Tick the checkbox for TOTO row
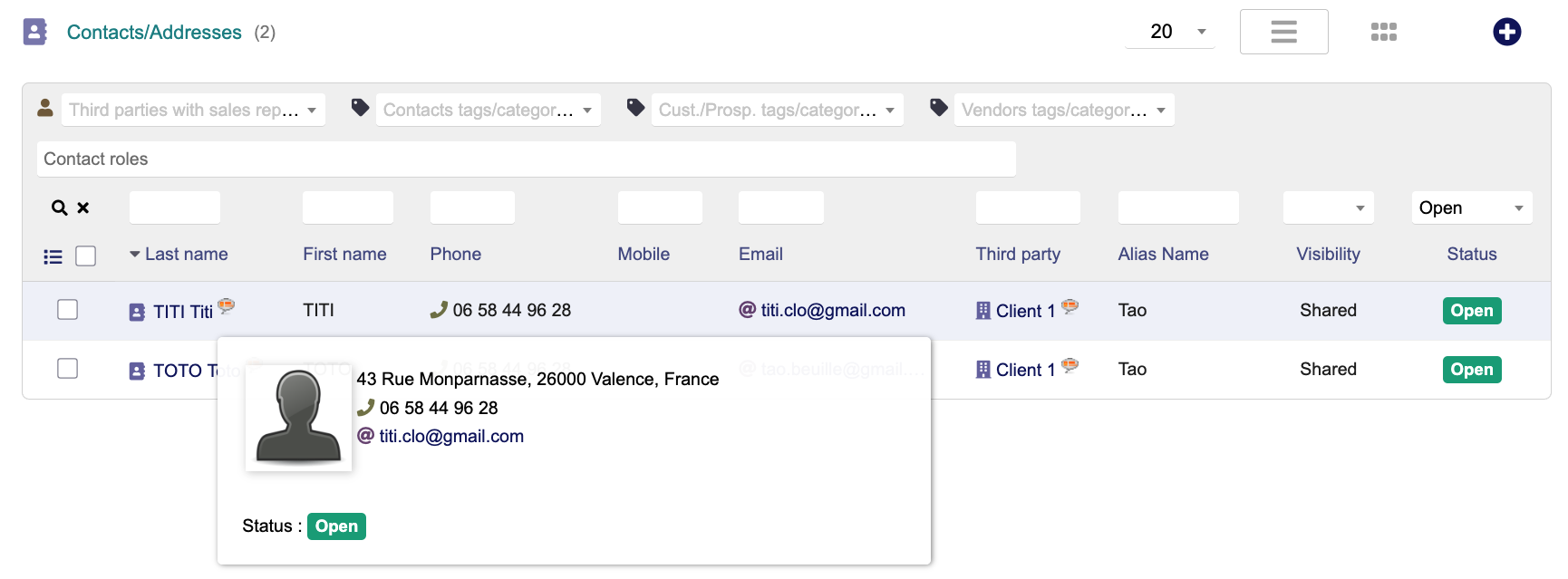 (x=67, y=369)
